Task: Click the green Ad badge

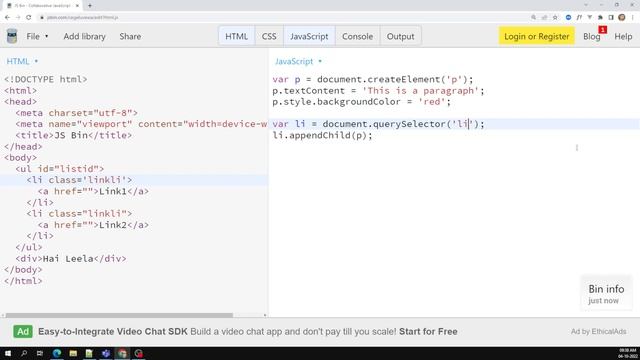Action: (23, 331)
